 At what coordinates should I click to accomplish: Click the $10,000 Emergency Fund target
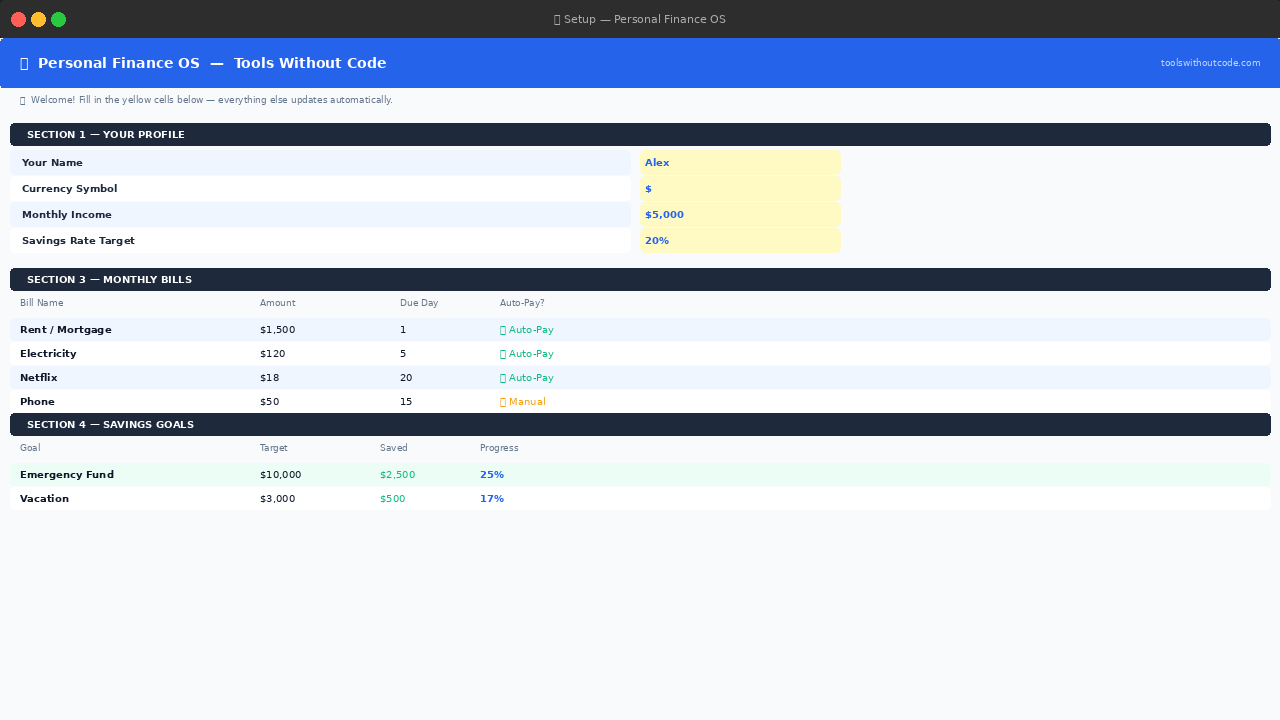280,475
